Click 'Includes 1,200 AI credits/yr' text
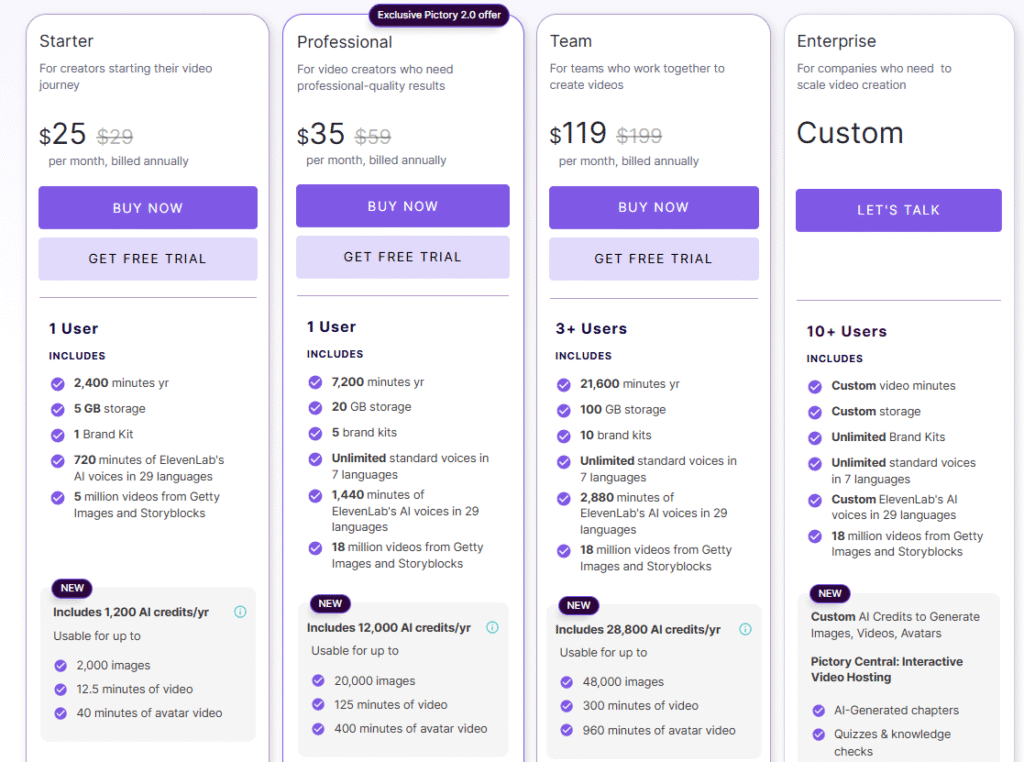 point(131,612)
